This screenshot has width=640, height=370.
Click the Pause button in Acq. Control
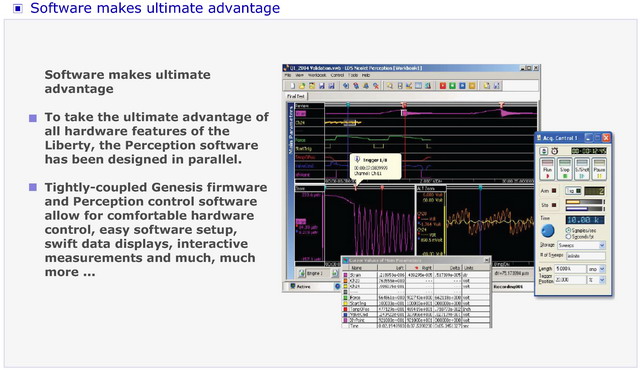coord(599,169)
